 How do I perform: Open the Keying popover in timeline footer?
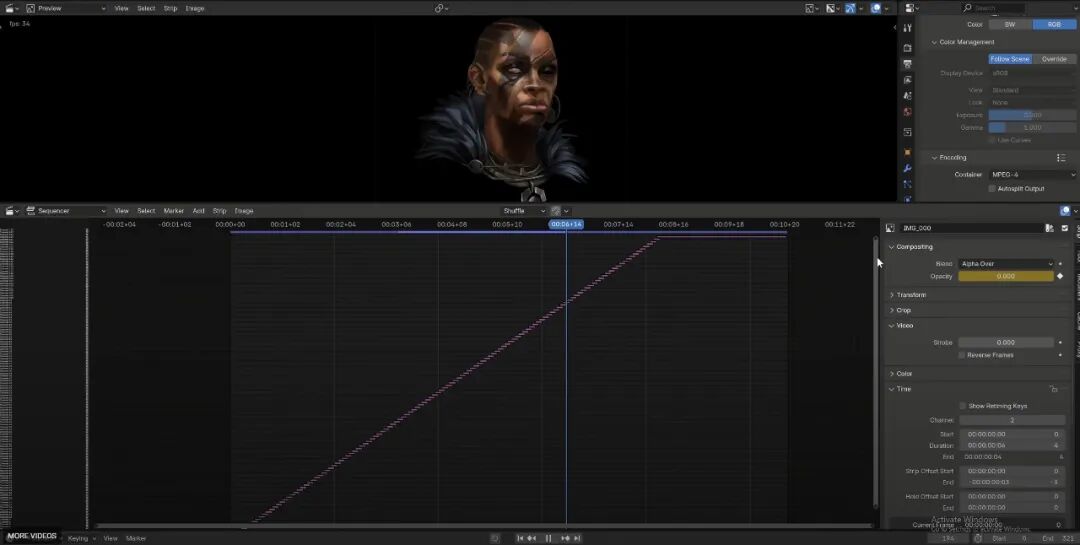(80, 538)
